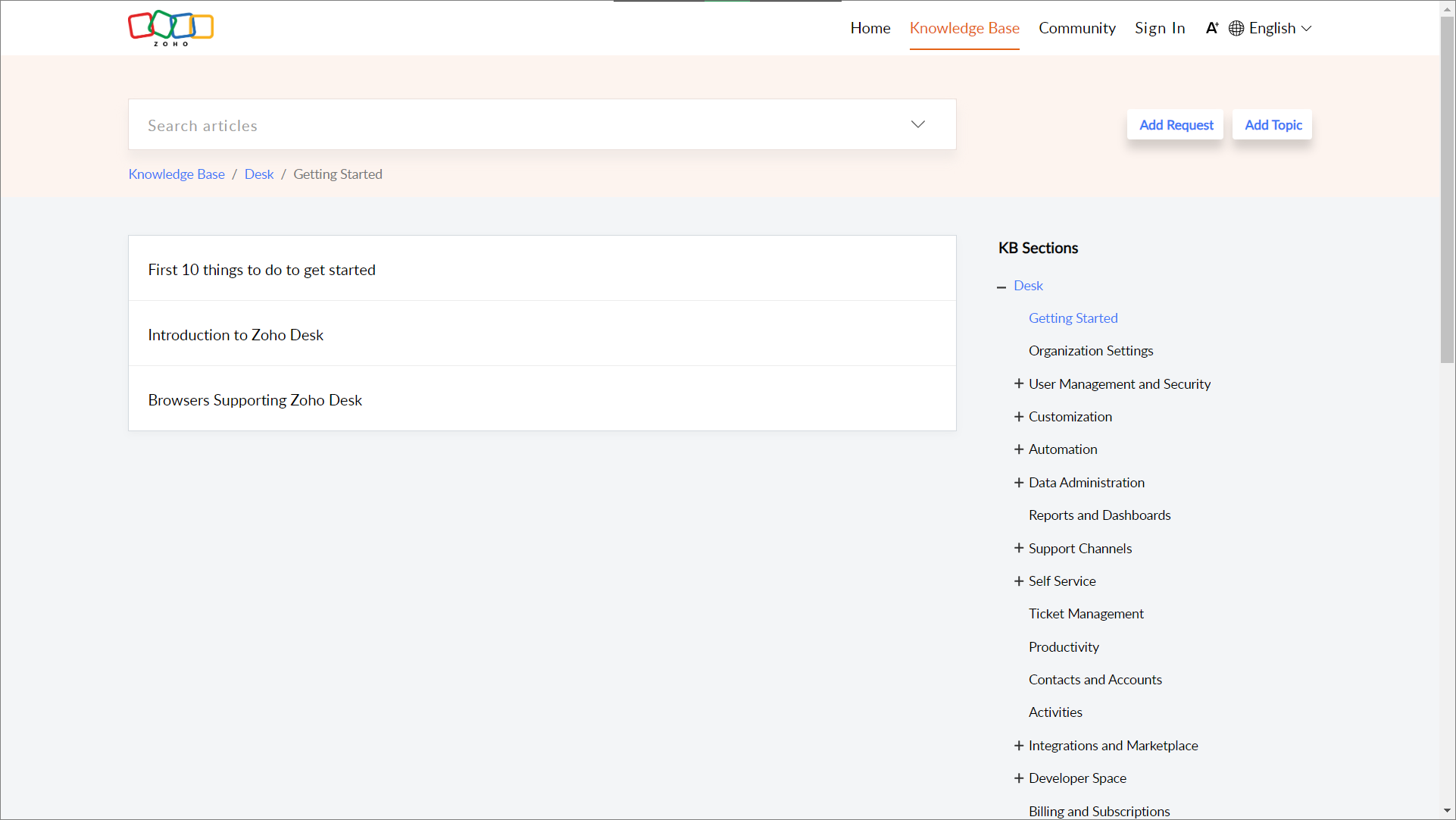Click the Knowledge Base breadcrumb link

[x=177, y=174]
